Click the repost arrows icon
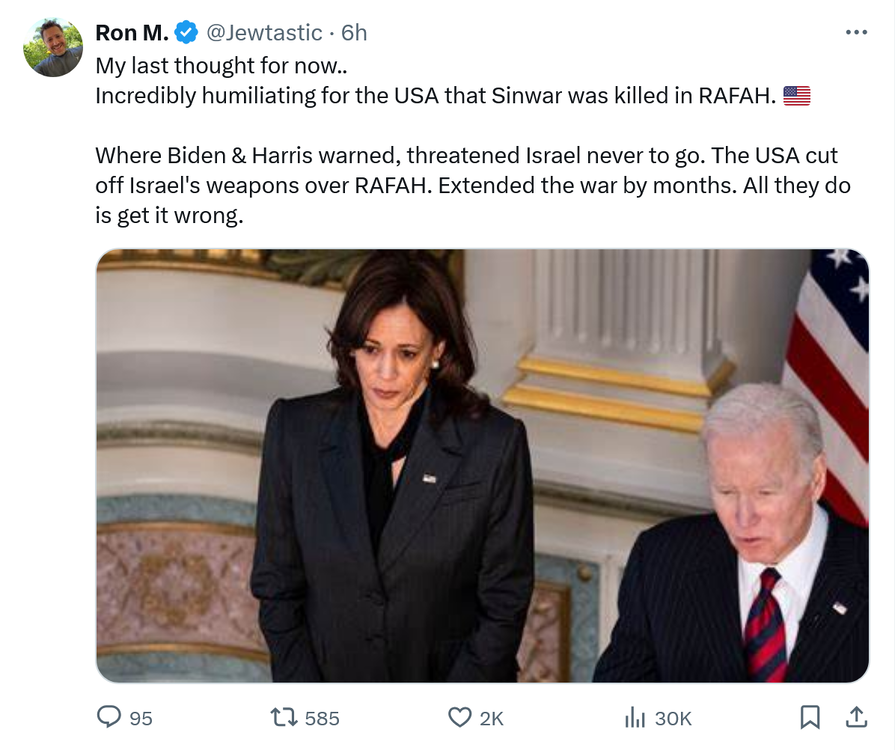 pos(283,717)
